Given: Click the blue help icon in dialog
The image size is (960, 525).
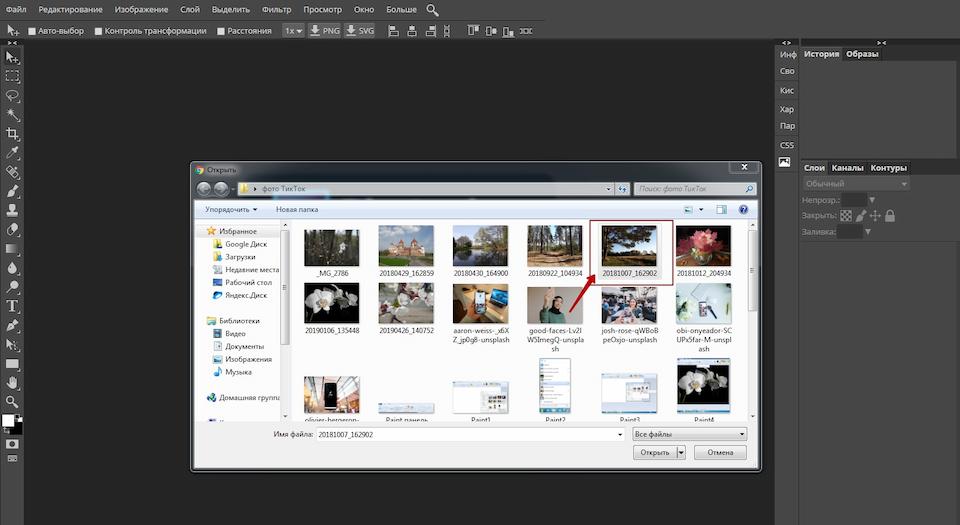Looking at the screenshot, I should (743, 209).
